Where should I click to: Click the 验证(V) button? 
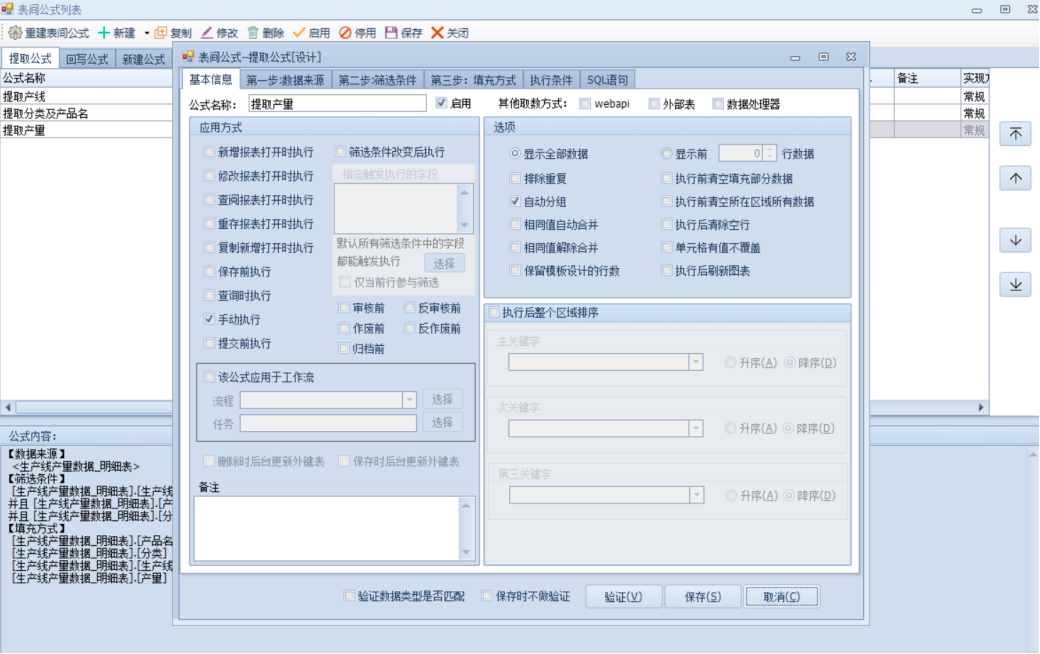click(x=623, y=597)
